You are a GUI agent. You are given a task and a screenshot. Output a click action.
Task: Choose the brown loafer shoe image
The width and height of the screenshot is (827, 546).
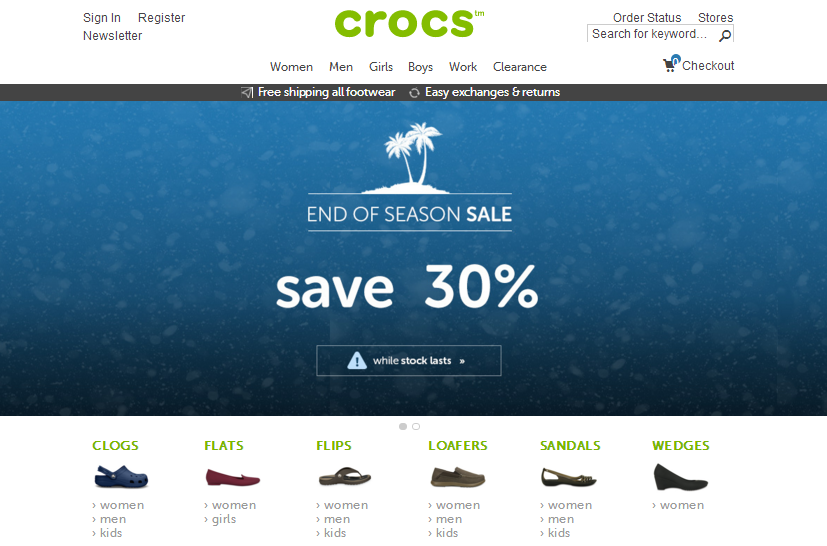pos(457,477)
